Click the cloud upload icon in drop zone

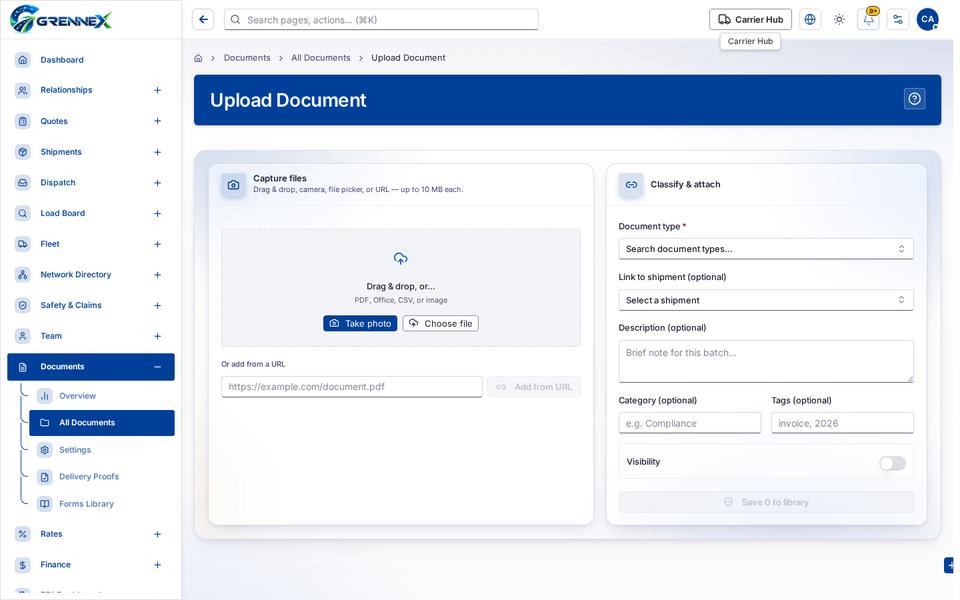(400, 258)
